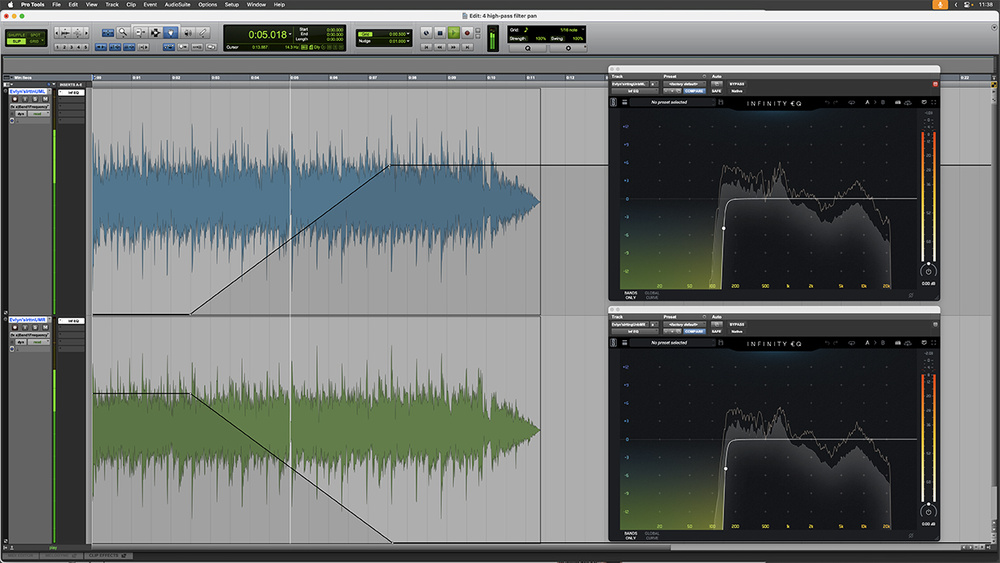
Task: Open the Track menu
Action: 111,5
